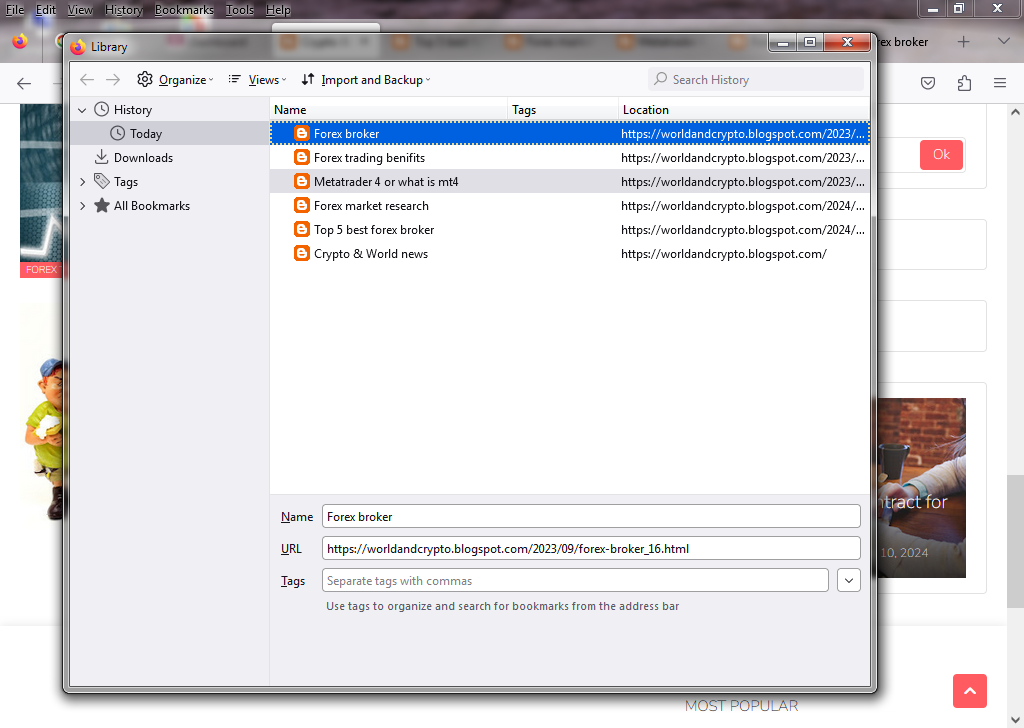Focus the Search History field
The height and width of the screenshot is (728, 1024).
756,80
